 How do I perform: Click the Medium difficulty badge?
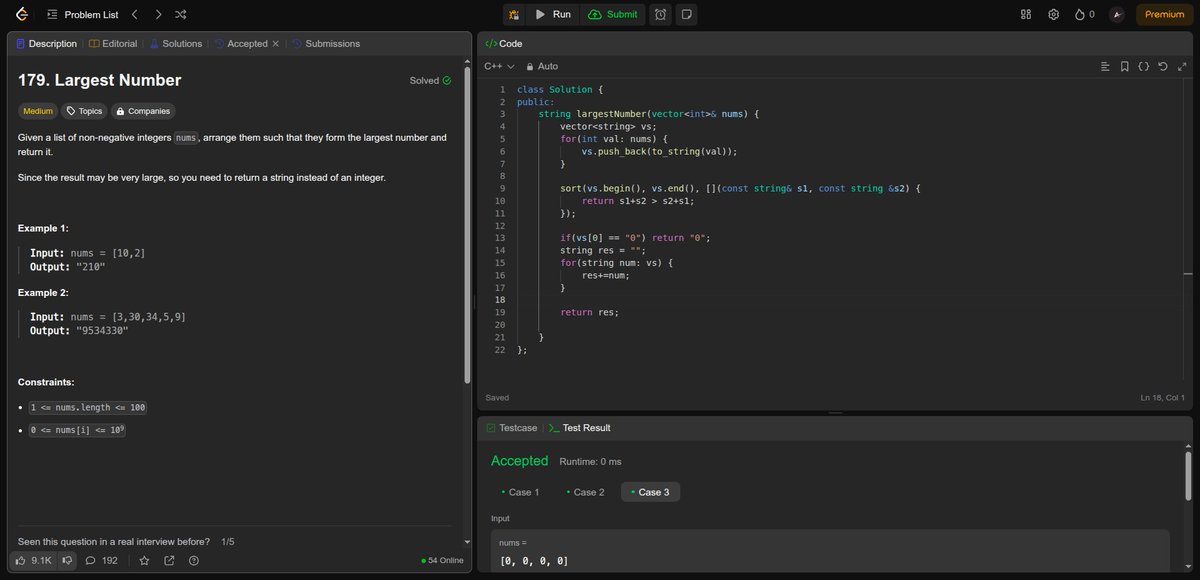point(38,111)
